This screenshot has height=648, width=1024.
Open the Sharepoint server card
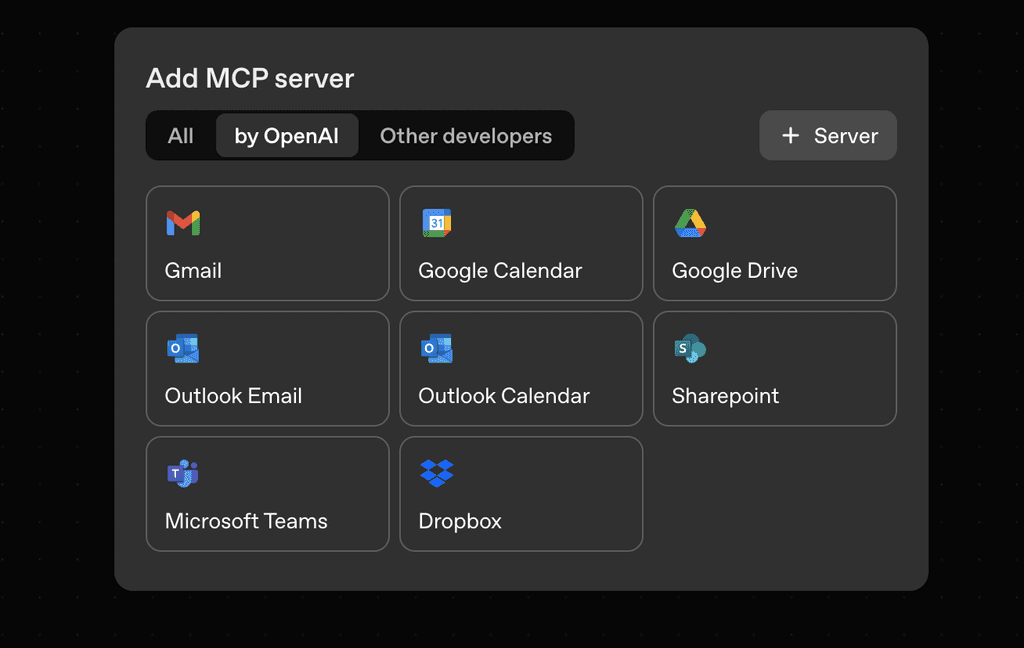[x=775, y=368]
